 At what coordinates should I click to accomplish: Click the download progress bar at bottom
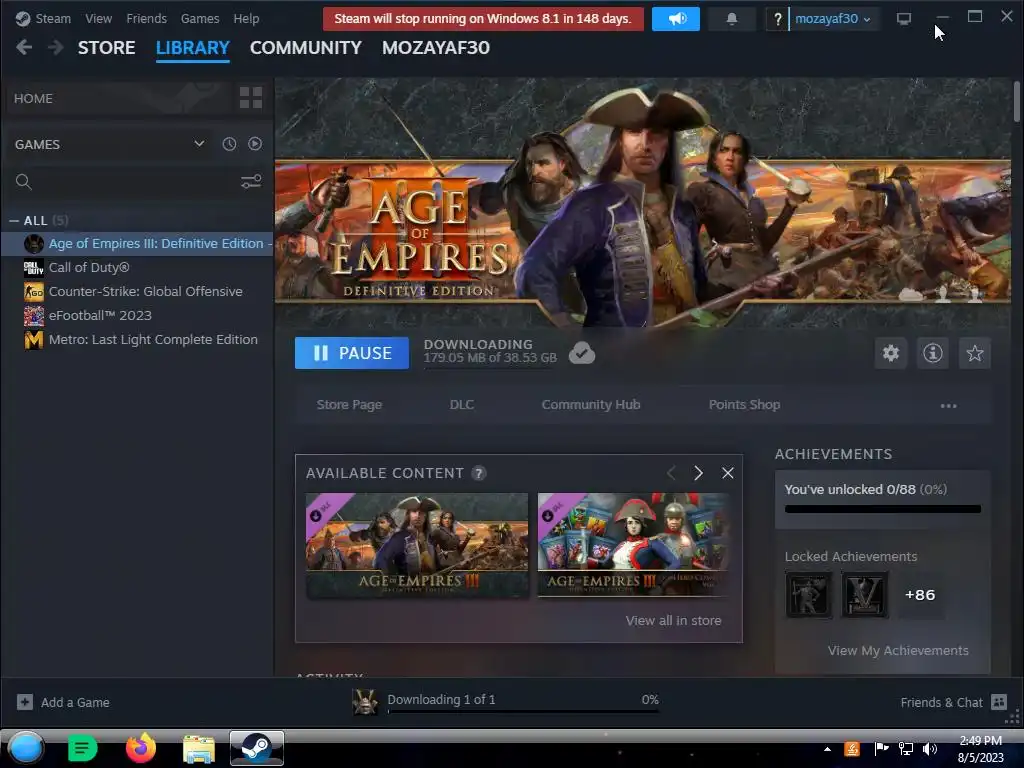[523, 711]
